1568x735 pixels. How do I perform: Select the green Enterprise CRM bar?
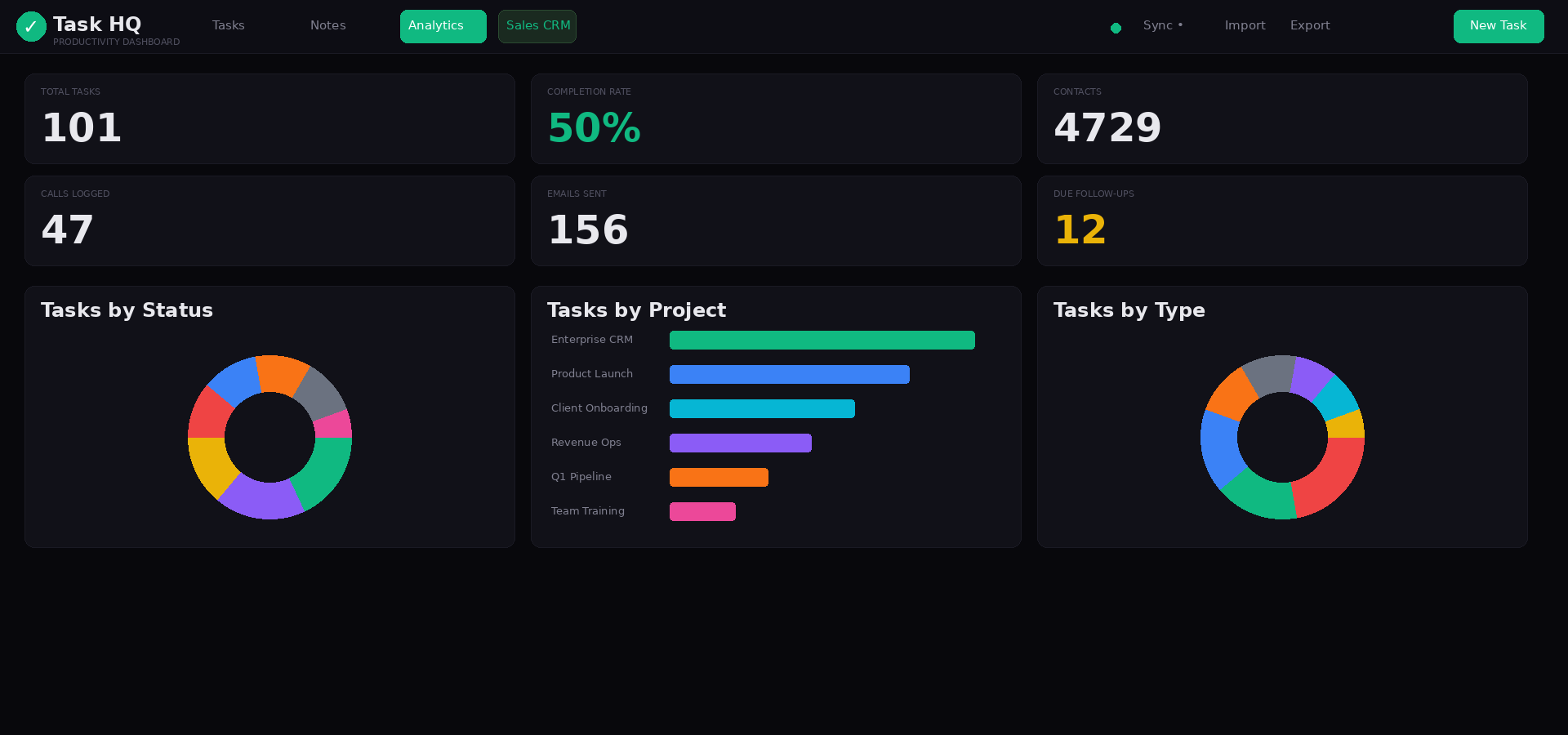822,340
